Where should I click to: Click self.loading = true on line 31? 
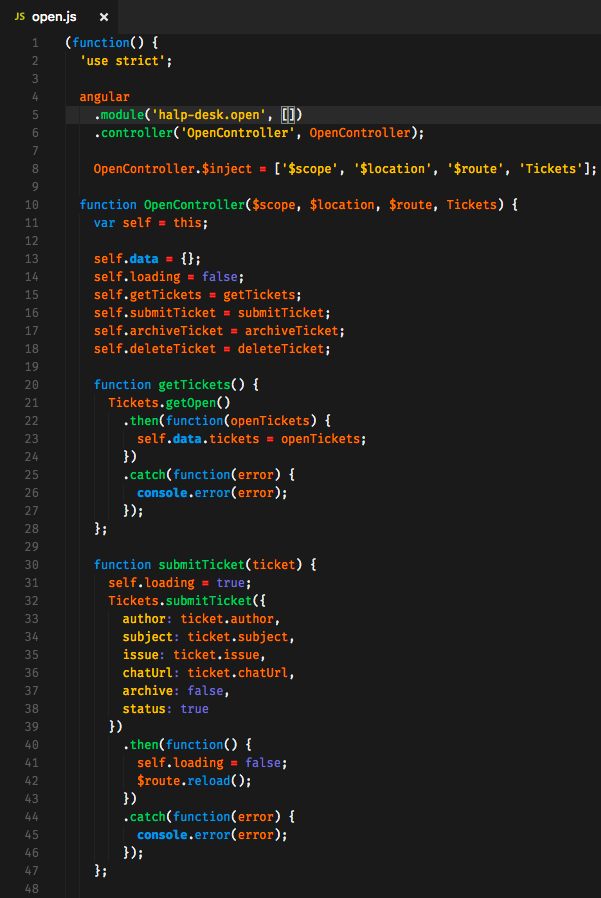click(180, 583)
